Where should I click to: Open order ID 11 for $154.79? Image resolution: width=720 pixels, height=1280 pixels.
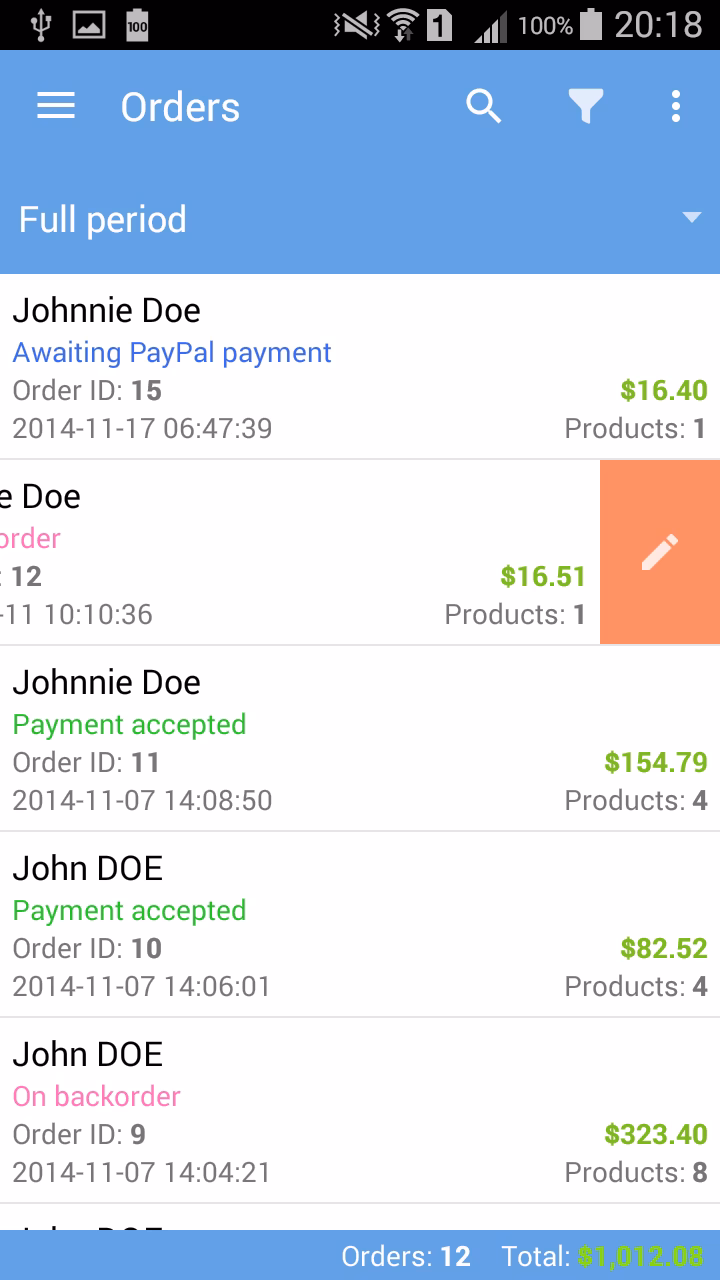tap(360, 739)
